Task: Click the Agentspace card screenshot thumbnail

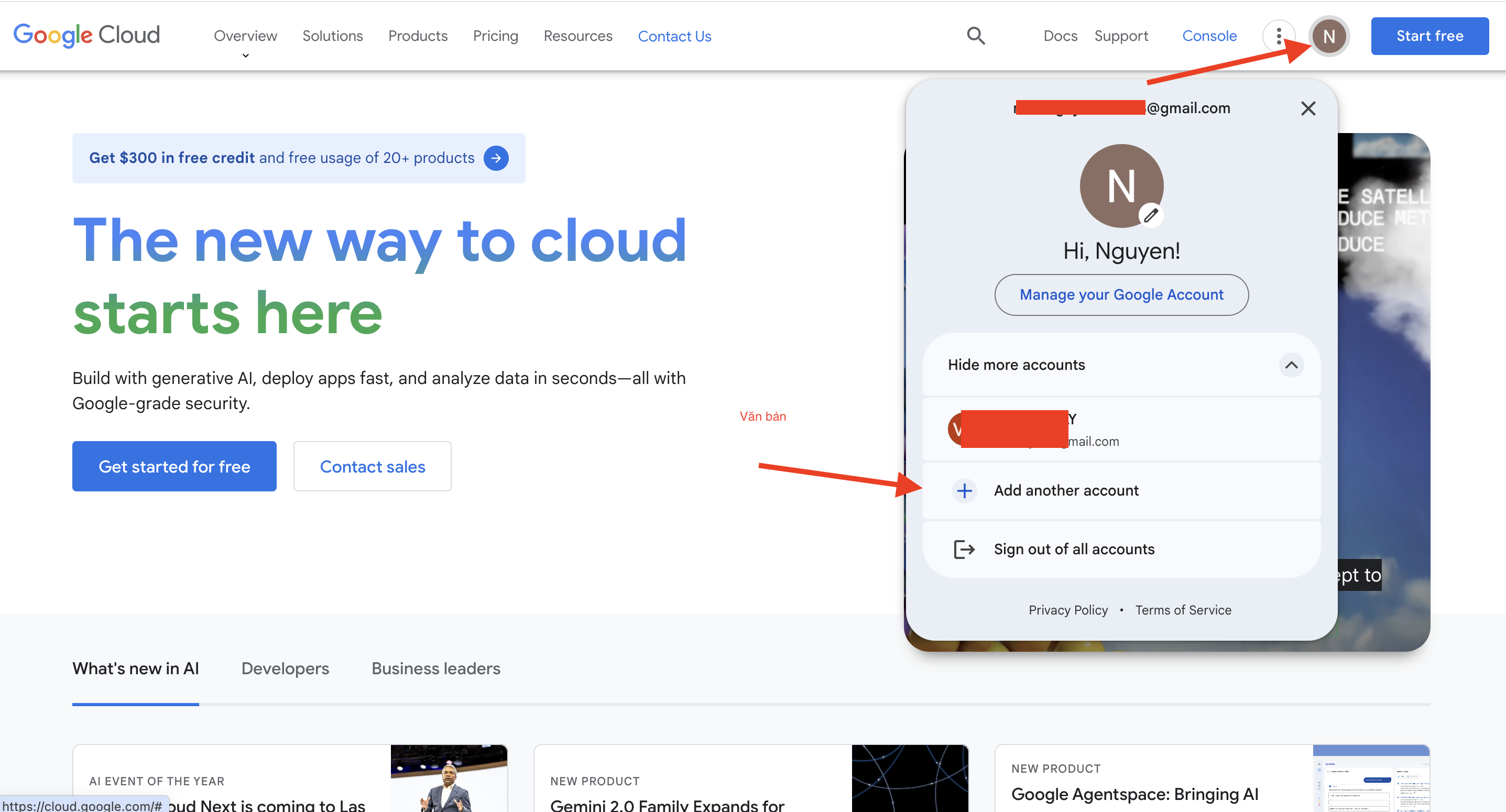Action: pos(1371,778)
